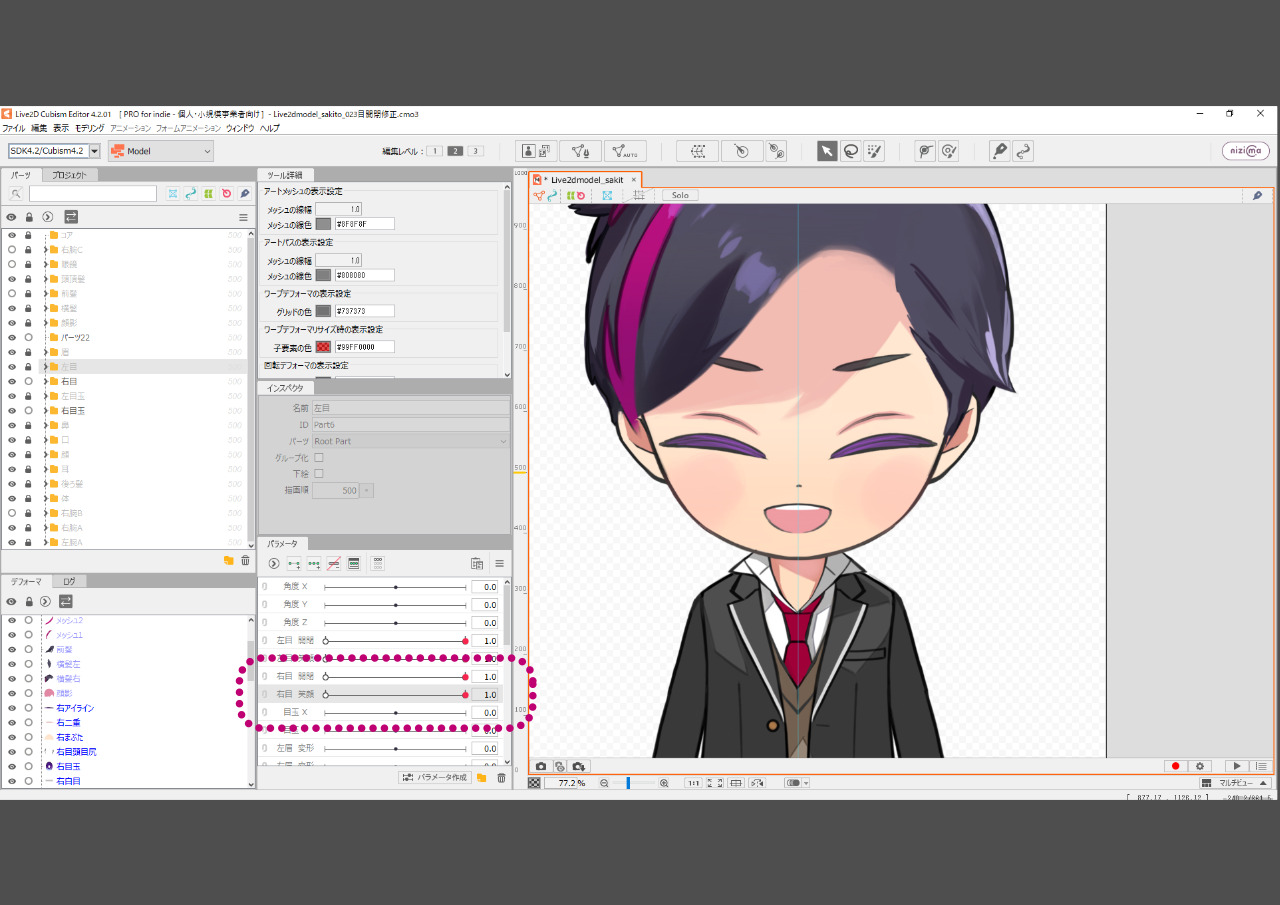The height and width of the screenshot is (905, 1280).
Task: Add three keys to the parameter
Action: [314, 564]
